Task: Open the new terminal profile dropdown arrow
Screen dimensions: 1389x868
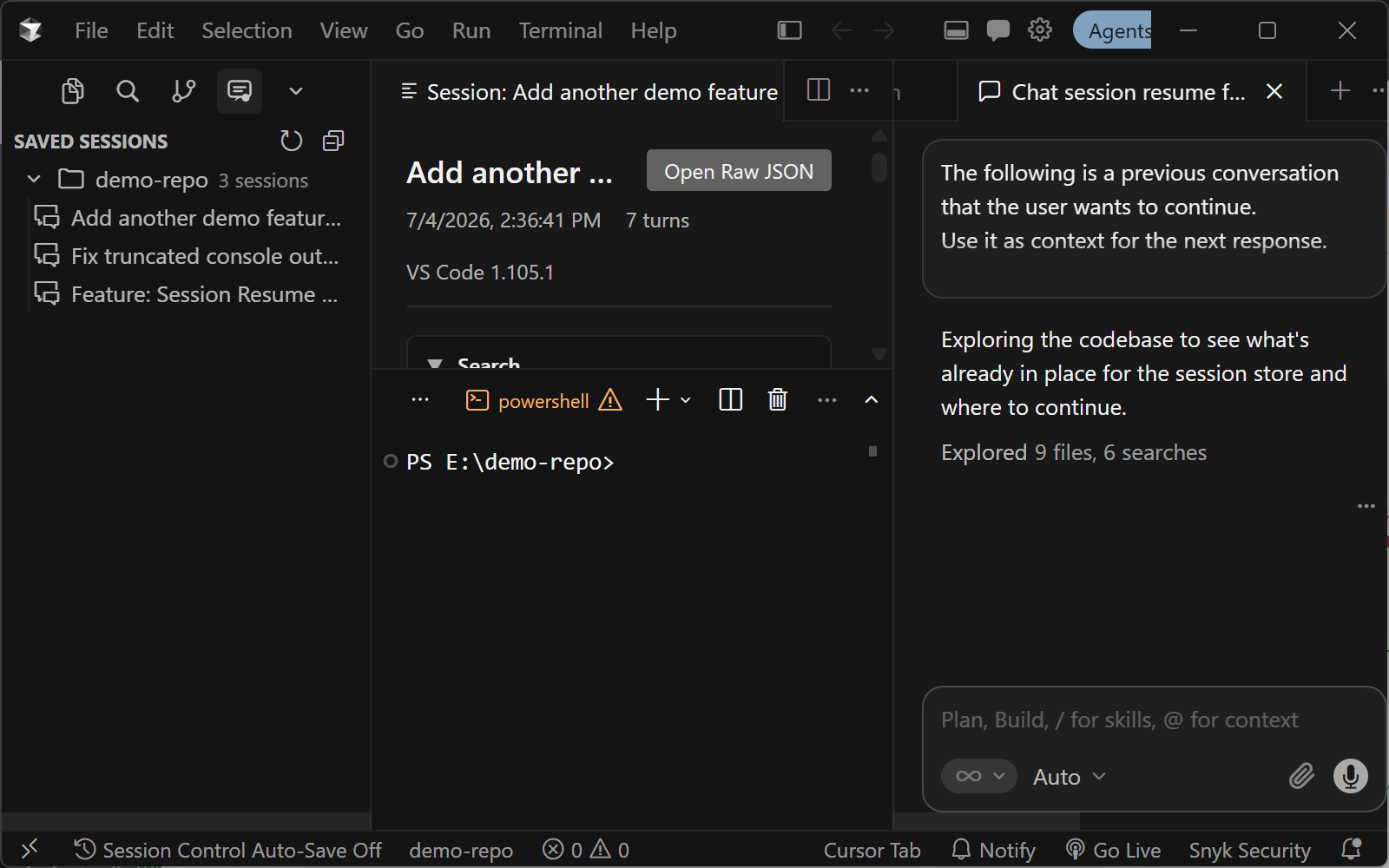Action: tap(686, 400)
